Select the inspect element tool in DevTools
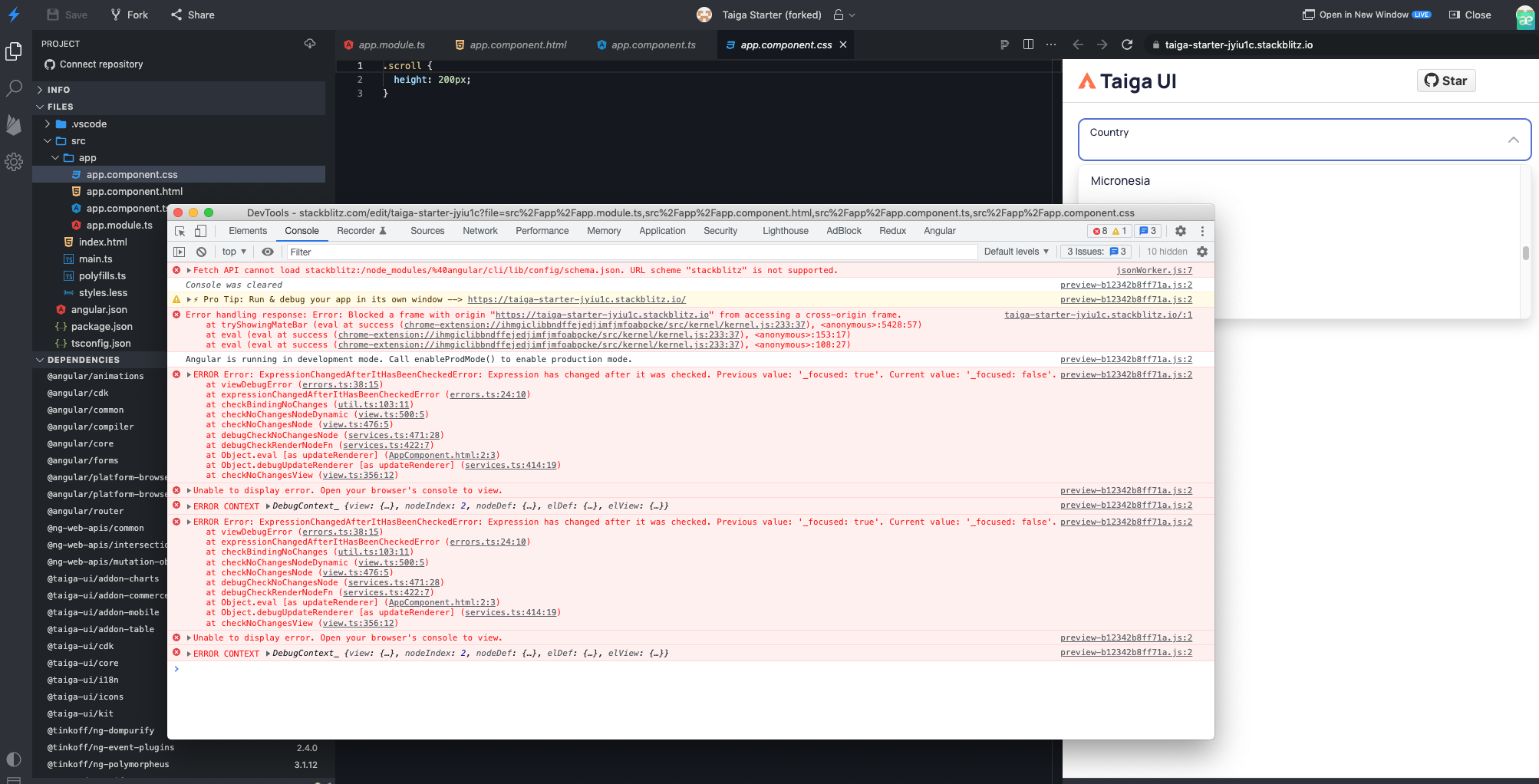 pyautogui.click(x=180, y=230)
